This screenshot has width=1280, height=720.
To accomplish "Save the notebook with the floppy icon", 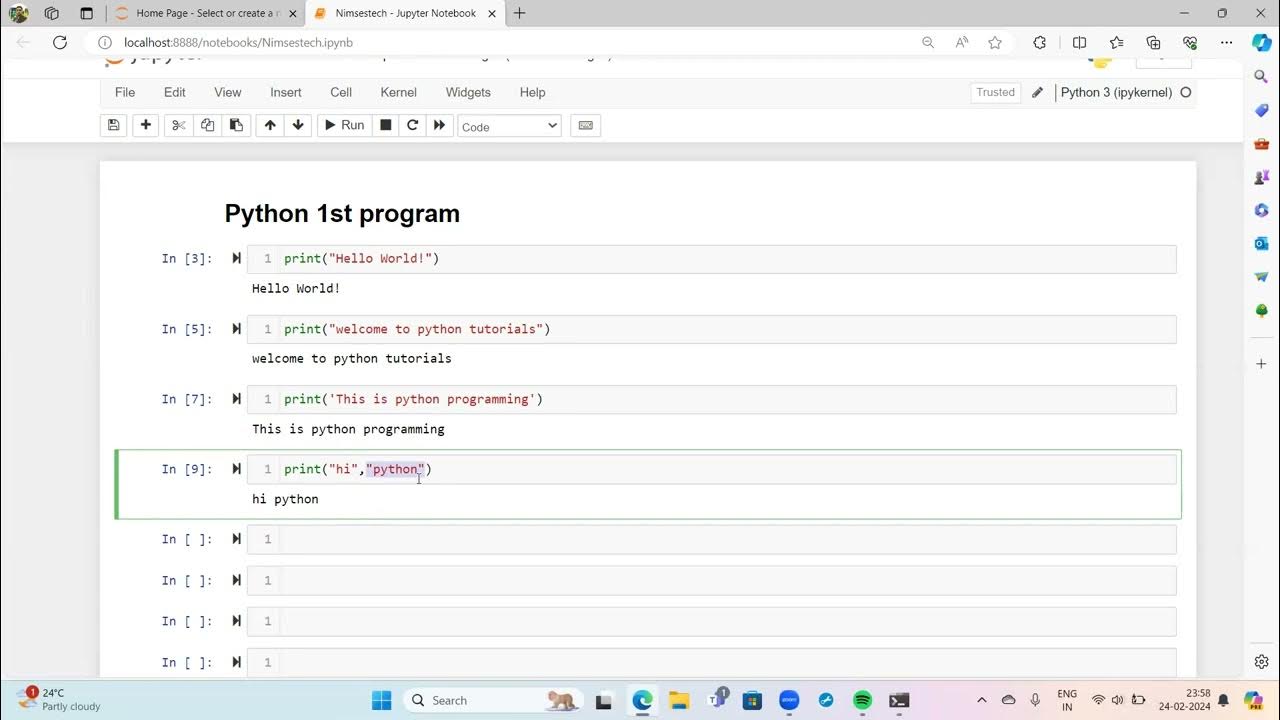I will click(114, 125).
